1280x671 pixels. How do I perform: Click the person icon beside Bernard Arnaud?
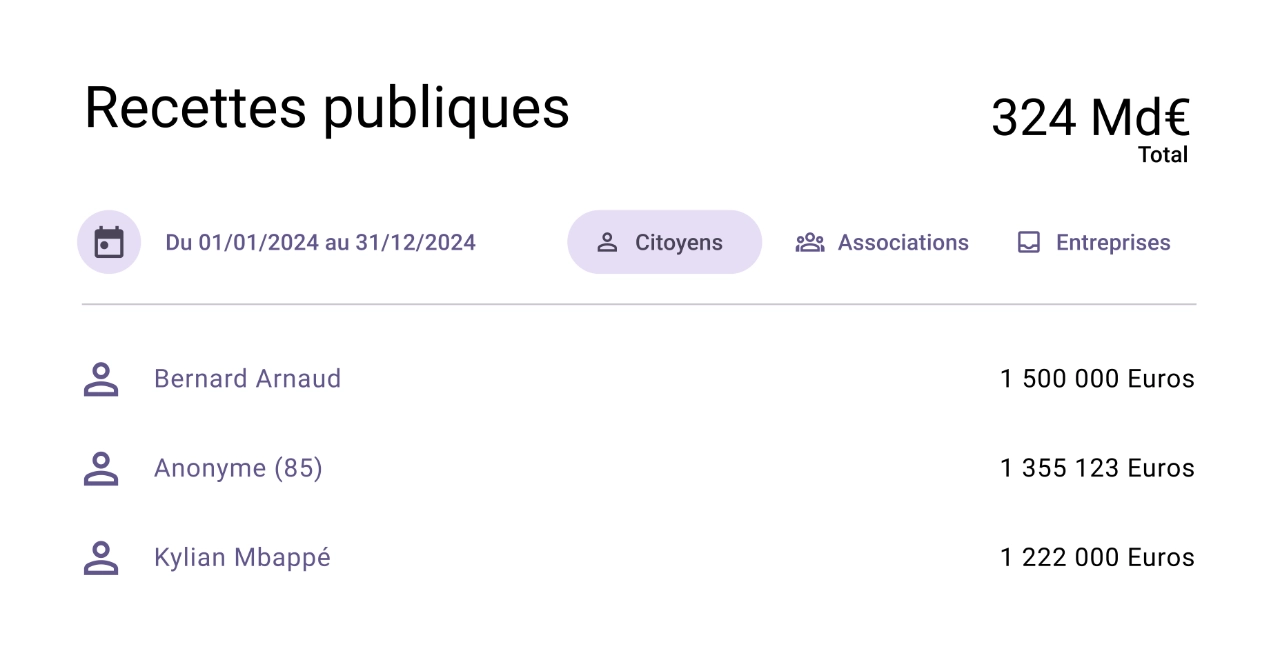101,379
